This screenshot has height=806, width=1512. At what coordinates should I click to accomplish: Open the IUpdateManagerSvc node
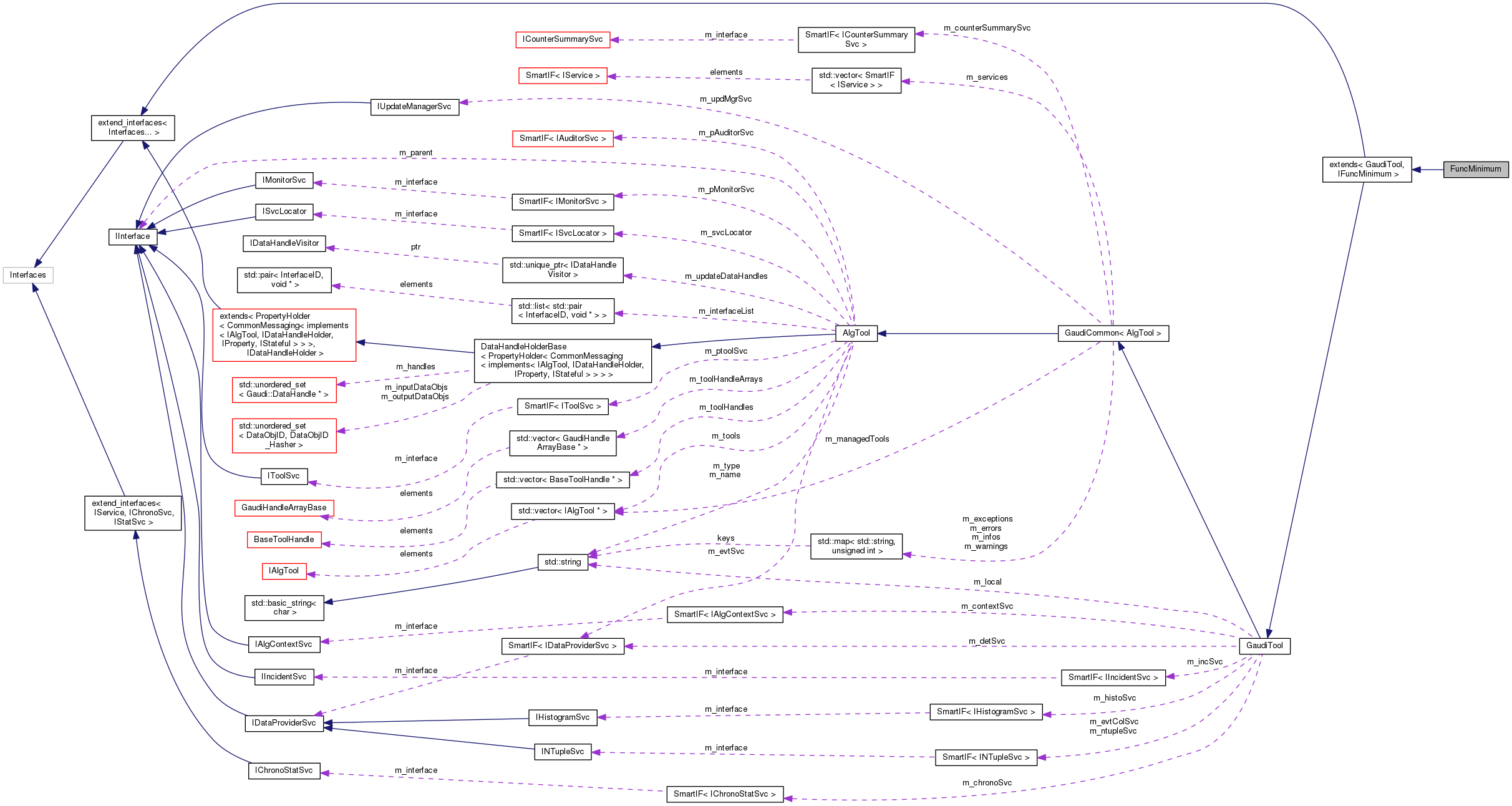pyautogui.click(x=414, y=107)
